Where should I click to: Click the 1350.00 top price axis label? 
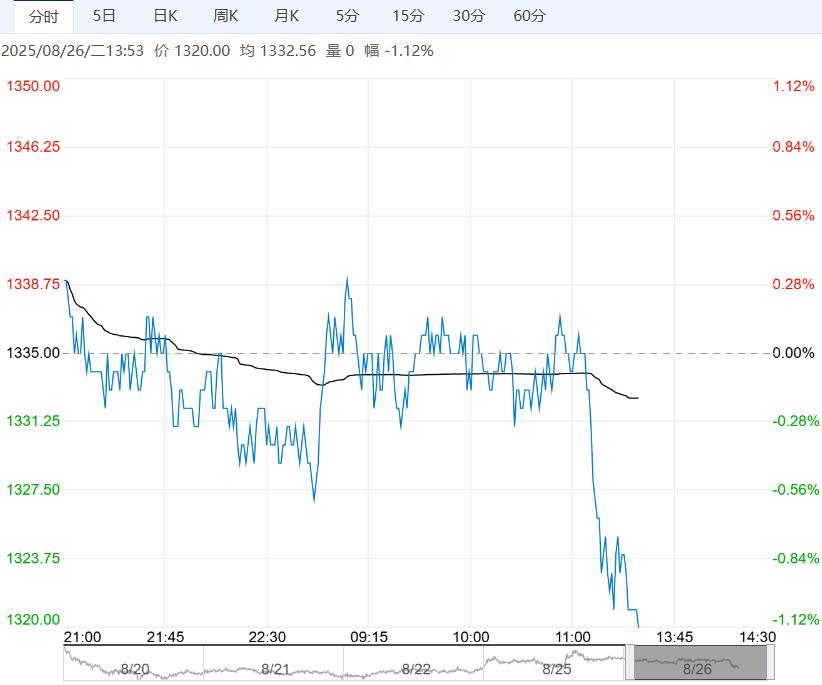click(x=33, y=86)
